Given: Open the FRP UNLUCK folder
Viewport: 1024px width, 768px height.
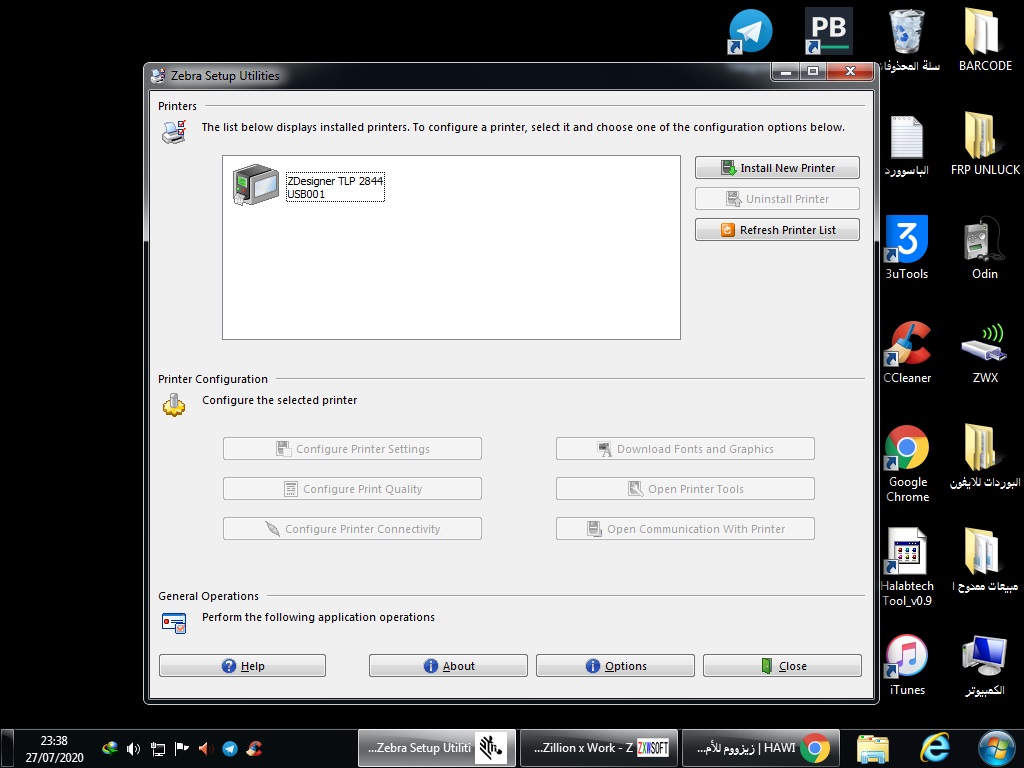Looking at the screenshot, I should (x=985, y=144).
